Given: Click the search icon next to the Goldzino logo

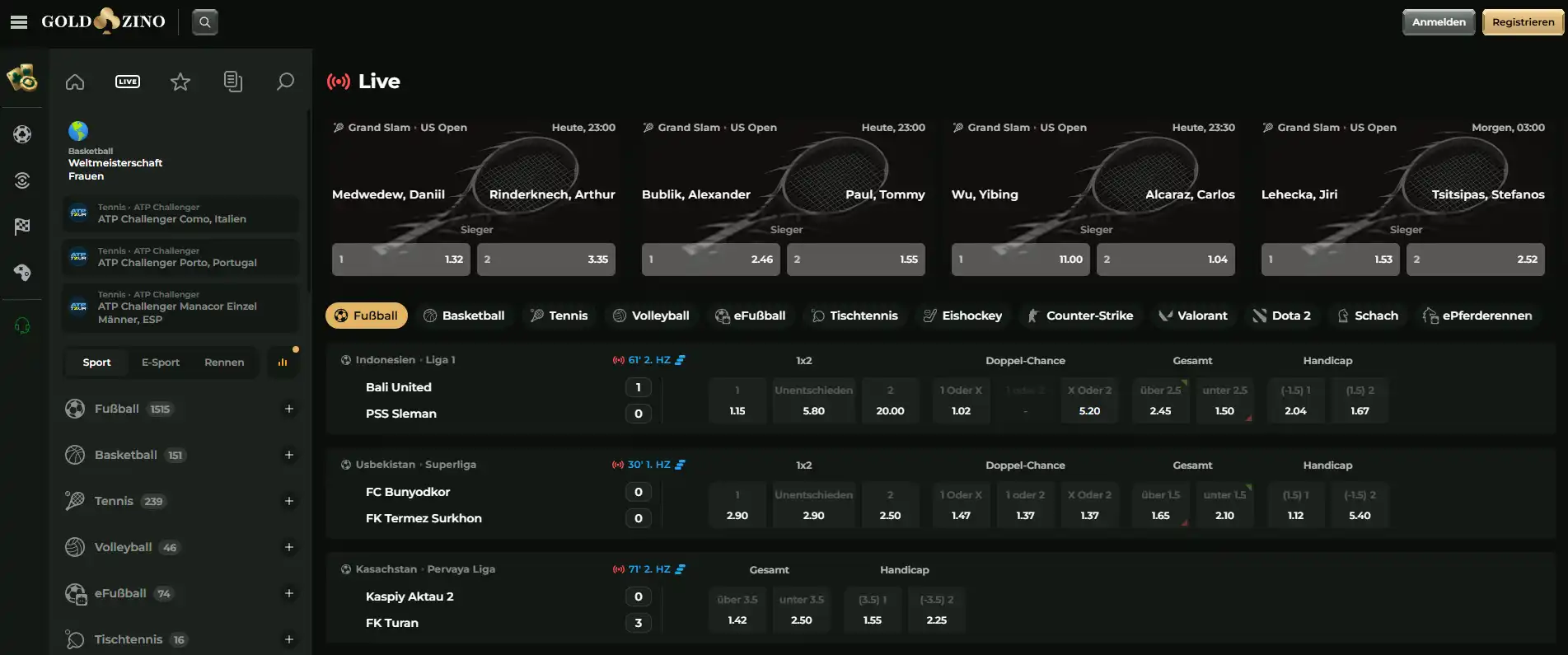Looking at the screenshot, I should [205, 22].
